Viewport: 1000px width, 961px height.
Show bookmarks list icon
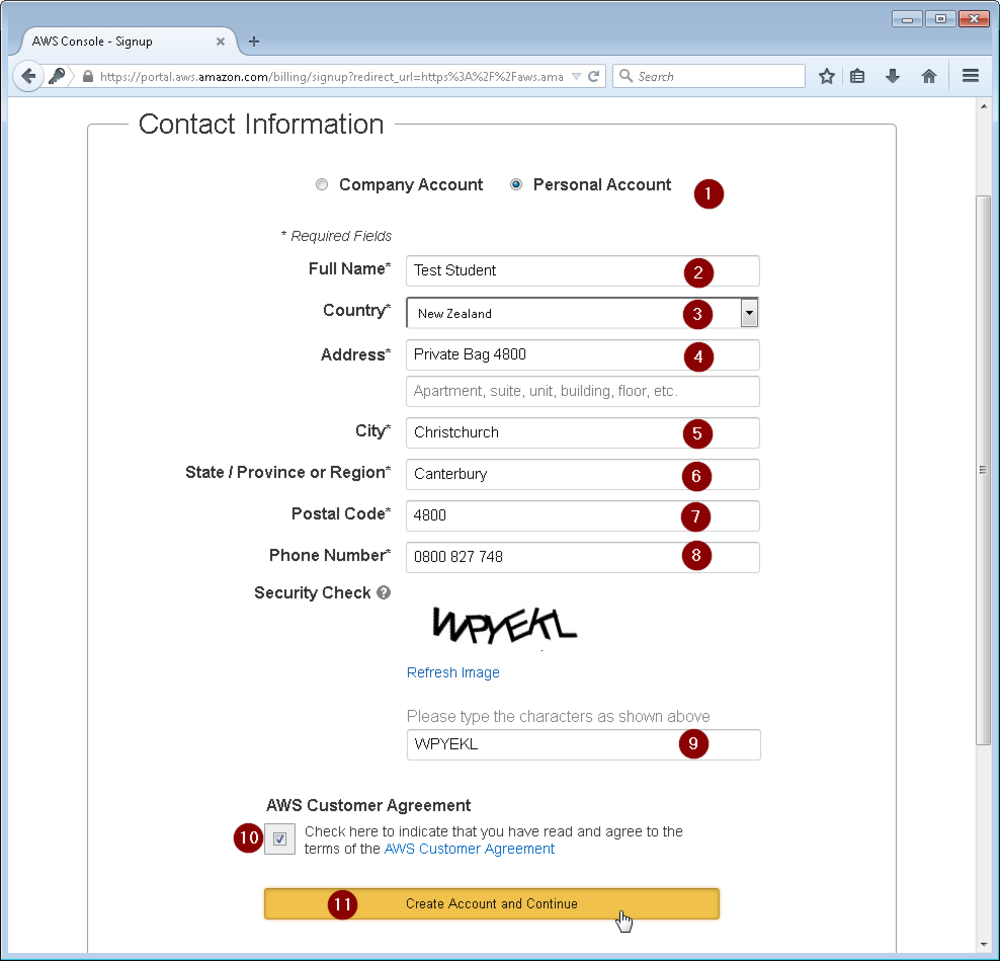point(858,77)
